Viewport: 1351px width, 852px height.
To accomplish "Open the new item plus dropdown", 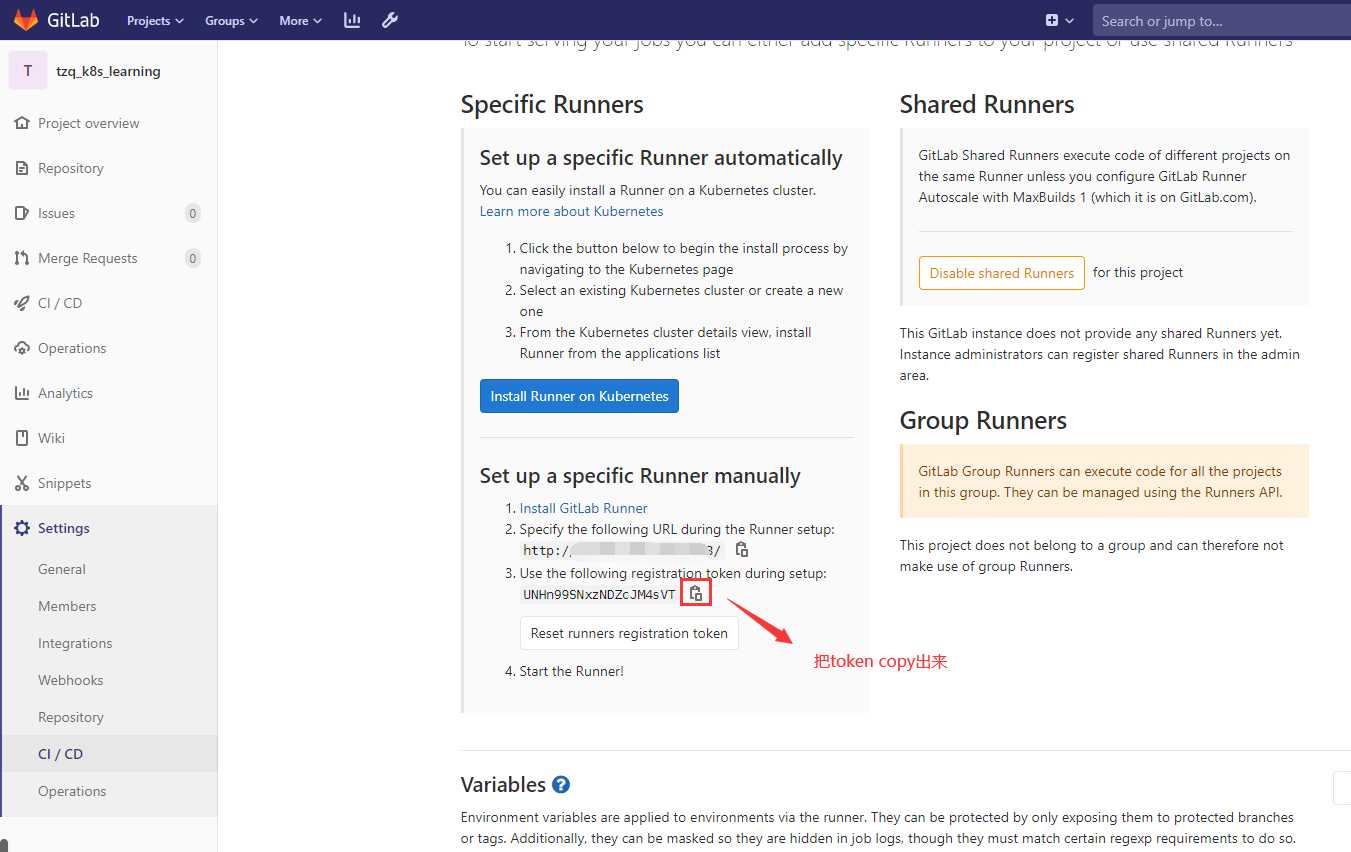I will coord(1059,20).
